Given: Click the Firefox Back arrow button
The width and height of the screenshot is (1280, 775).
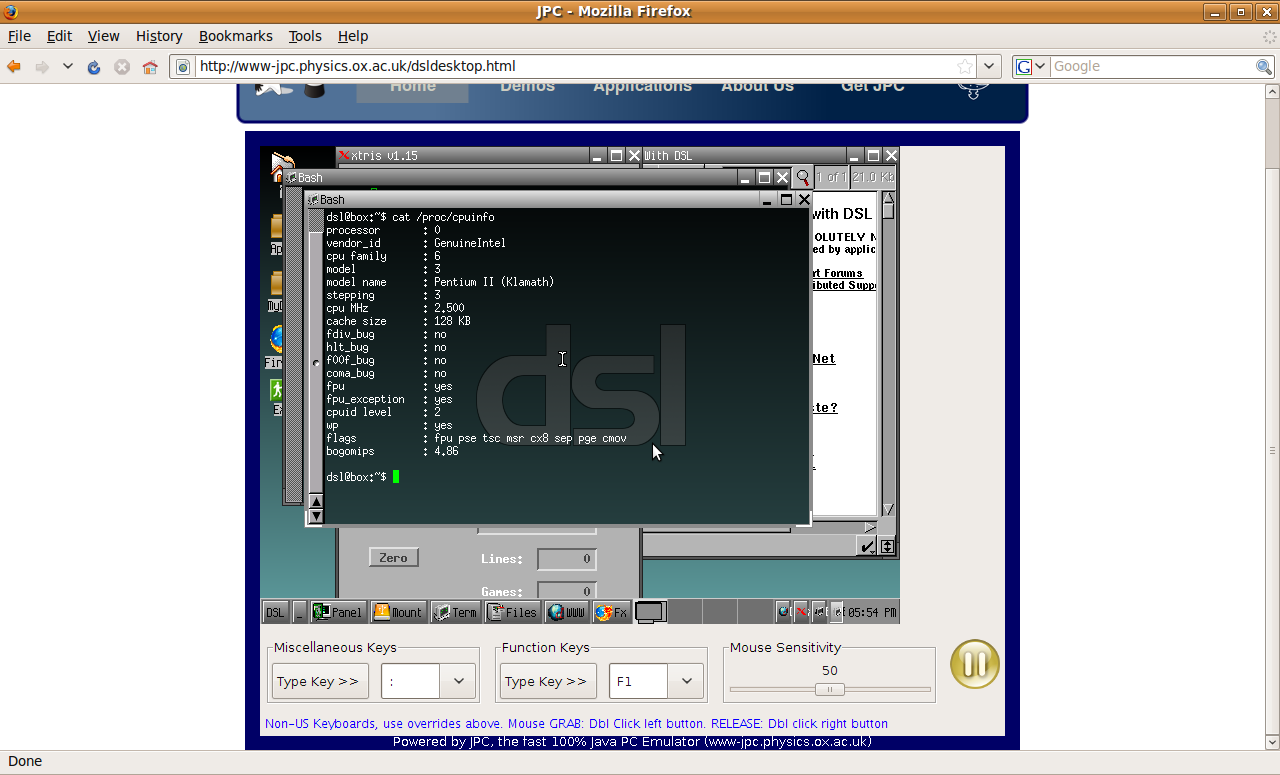Looking at the screenshot, I should (14, 67).
